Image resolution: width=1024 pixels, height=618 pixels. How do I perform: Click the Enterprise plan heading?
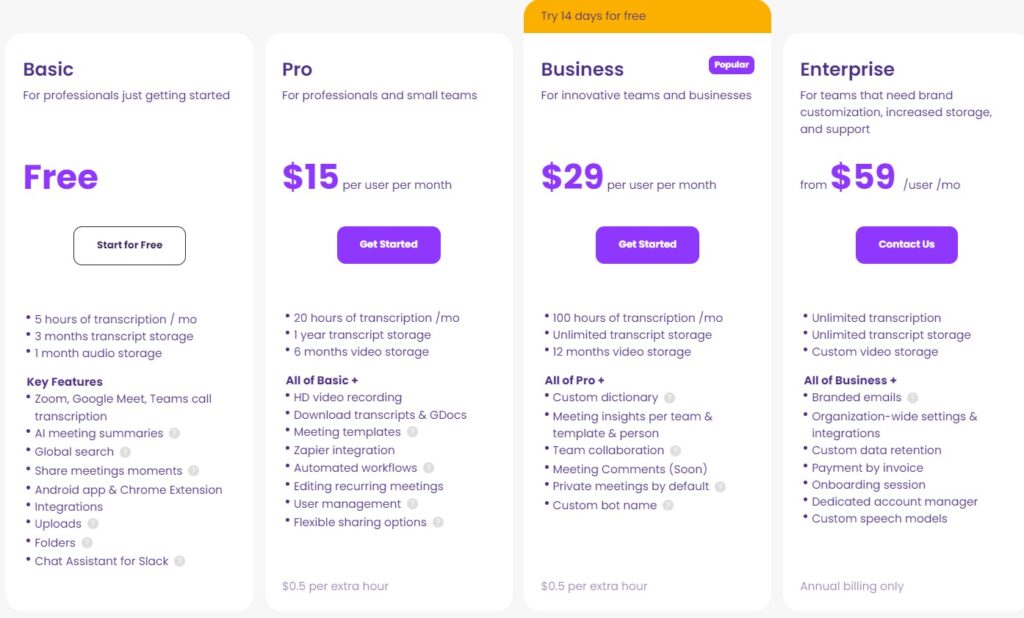[847, 69]
